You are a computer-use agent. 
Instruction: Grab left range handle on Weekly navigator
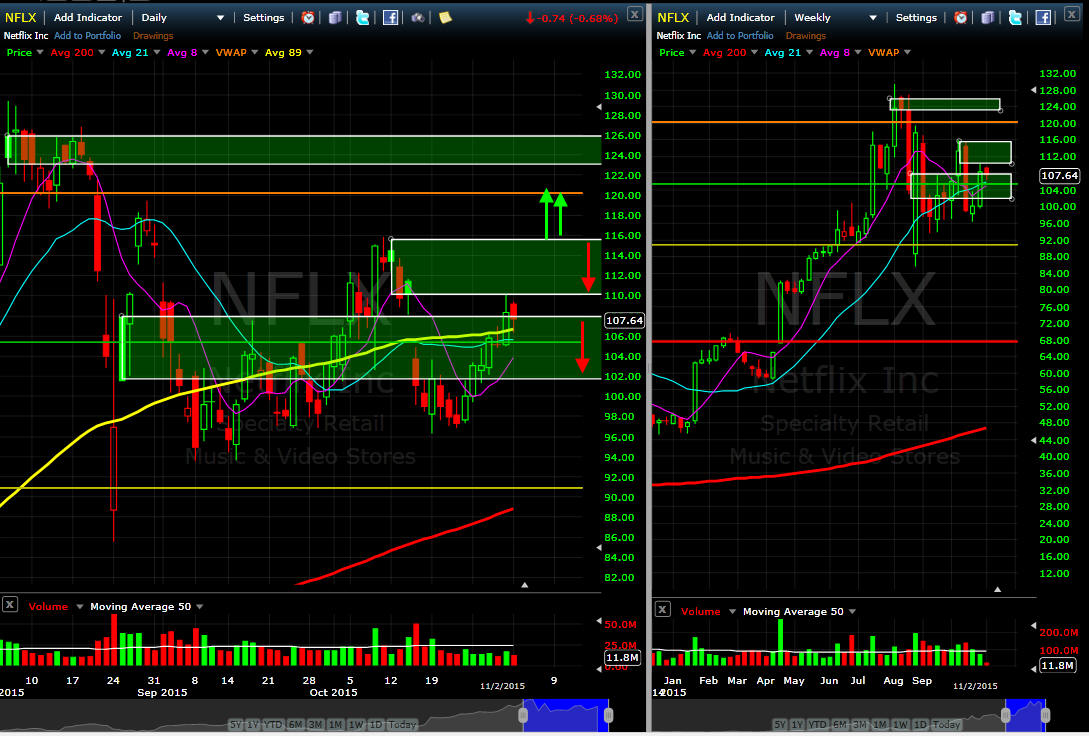click(x=1008, y=714)
